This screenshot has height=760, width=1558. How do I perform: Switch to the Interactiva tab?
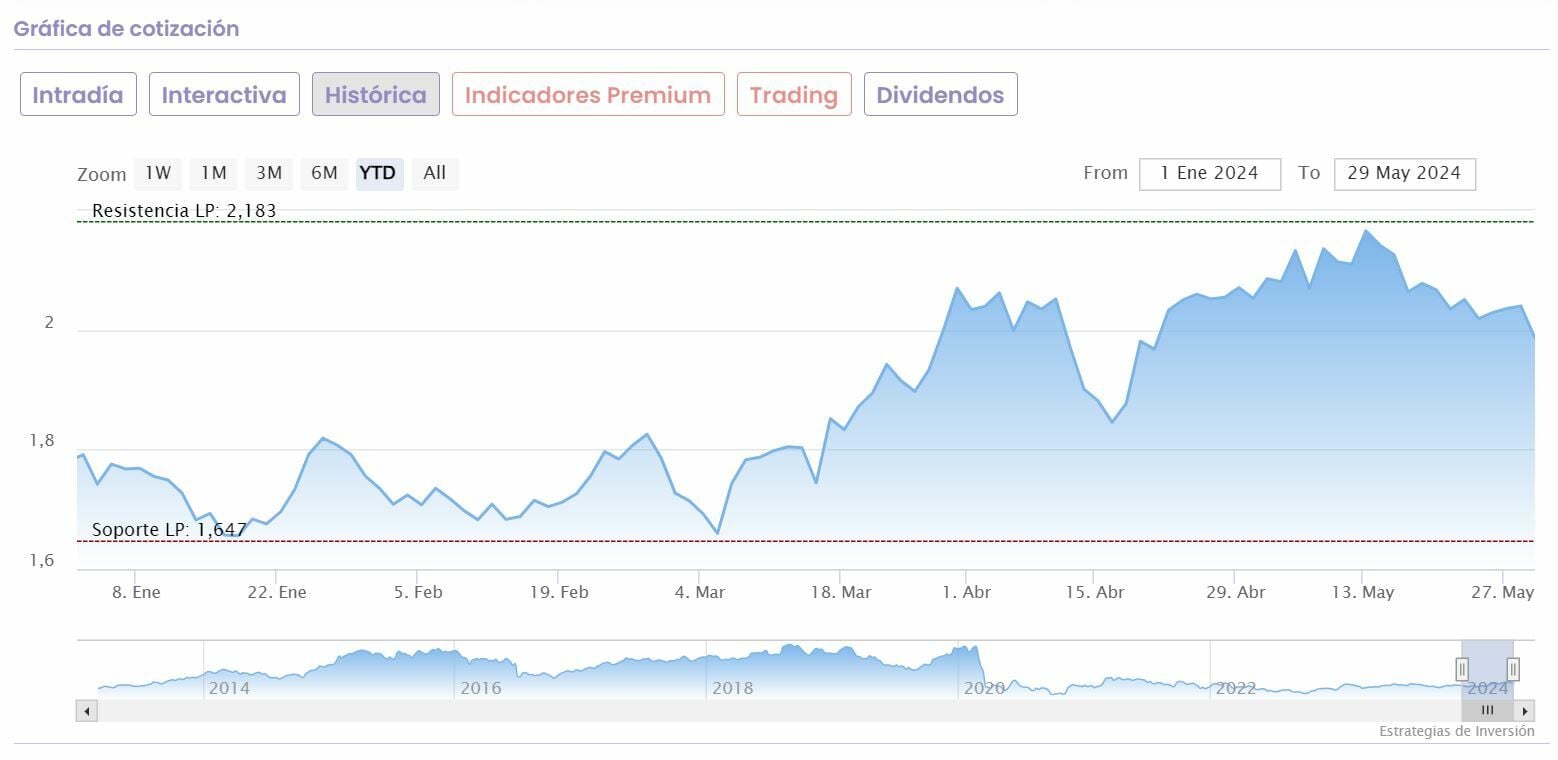pos(224,95)
